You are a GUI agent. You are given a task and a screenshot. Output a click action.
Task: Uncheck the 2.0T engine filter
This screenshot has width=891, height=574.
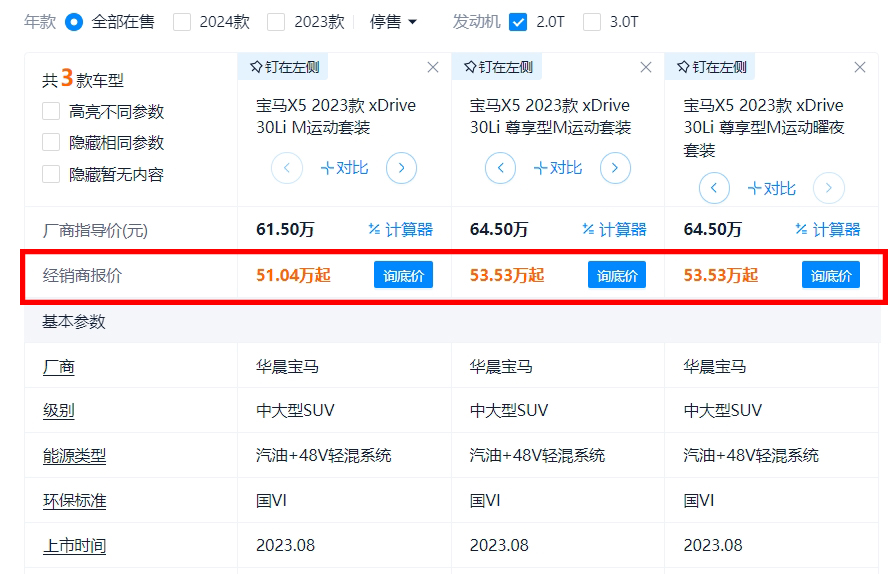tap(518, 22)
